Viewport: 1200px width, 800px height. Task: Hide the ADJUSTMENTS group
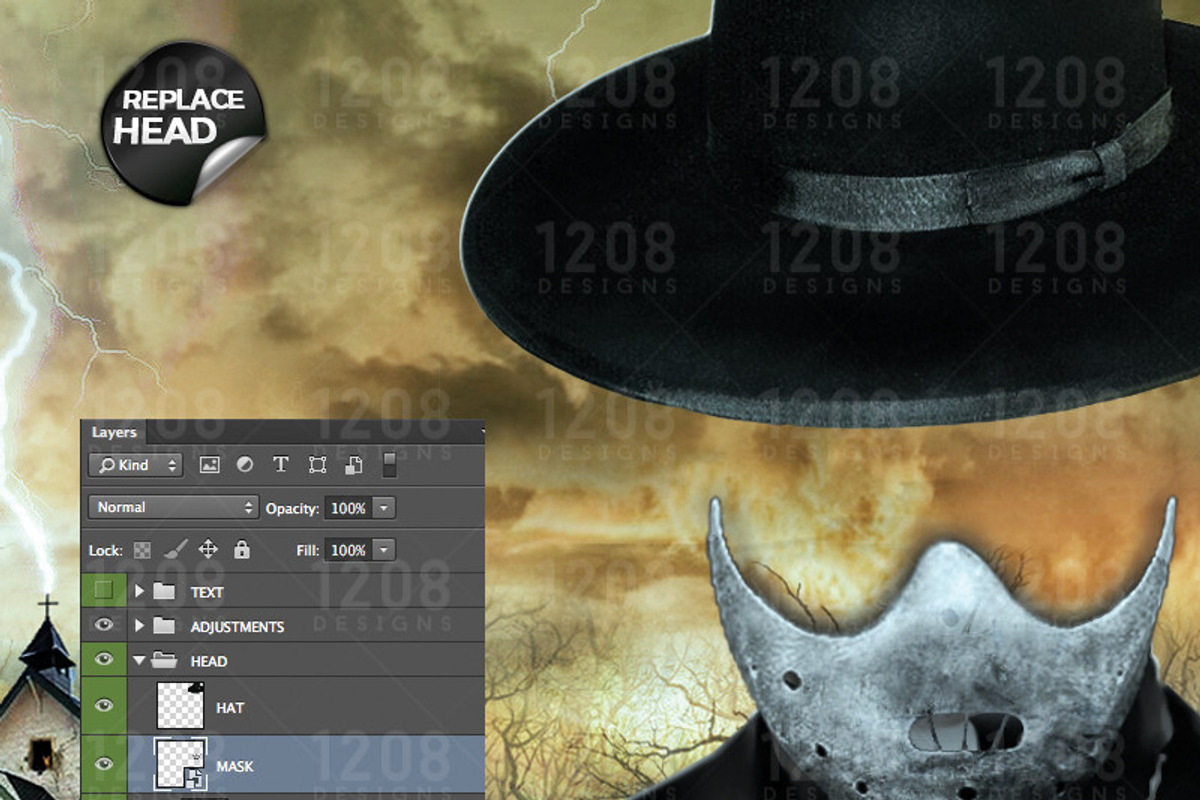pyautogui.click(x=103, y=626)
